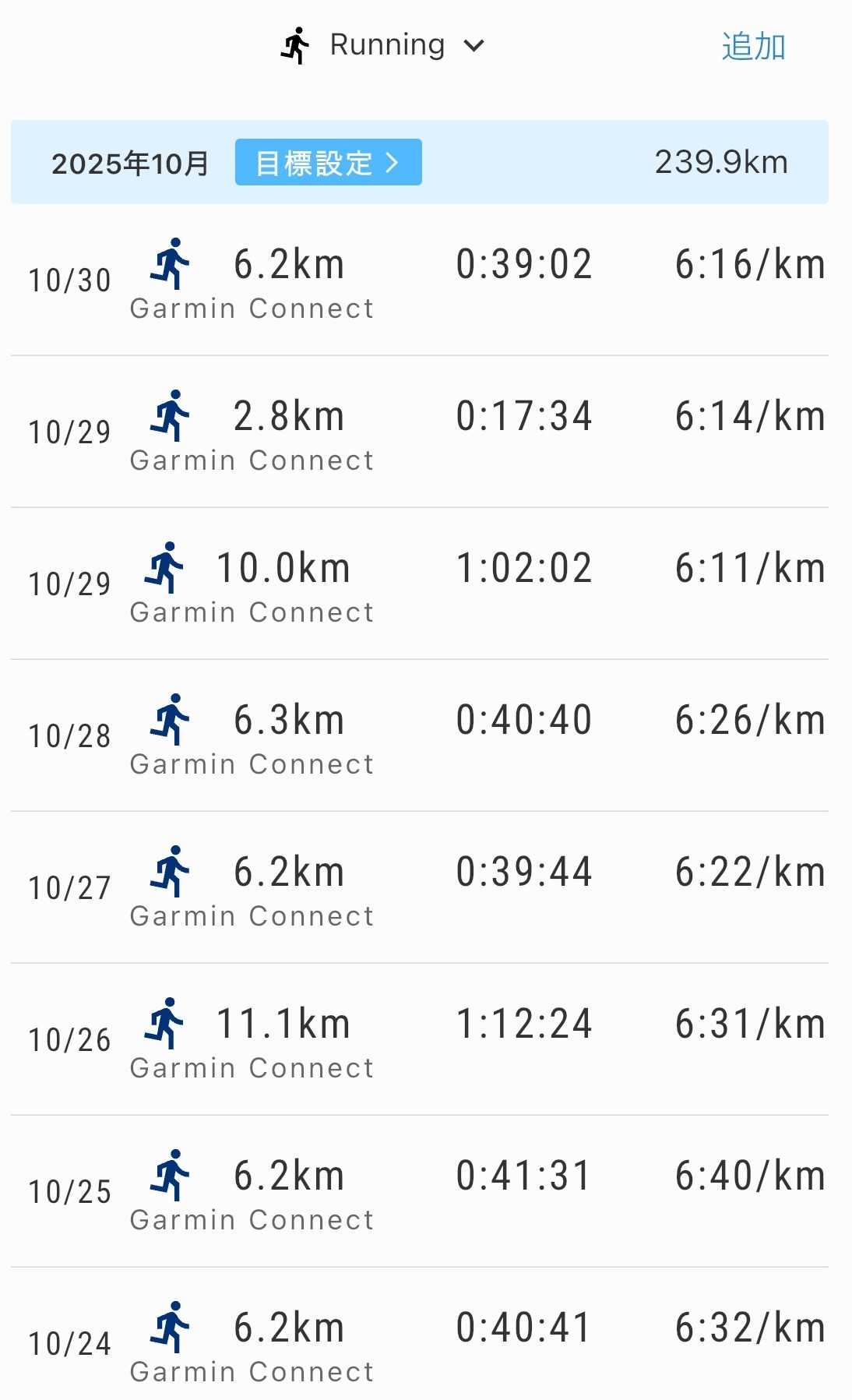Open Garmin Connect label for 10/25 run
This screenshot has height=1400, width=852.
point(252,1219)
